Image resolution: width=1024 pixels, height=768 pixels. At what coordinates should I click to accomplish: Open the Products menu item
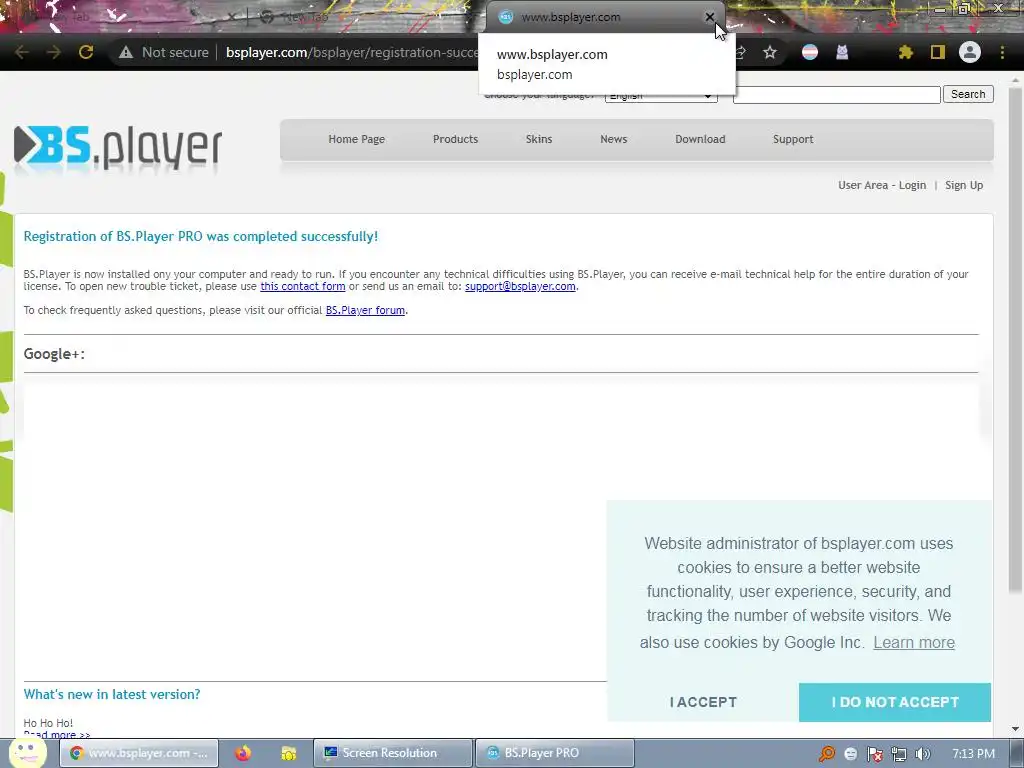pyautogui.click(x=455, y=139)
